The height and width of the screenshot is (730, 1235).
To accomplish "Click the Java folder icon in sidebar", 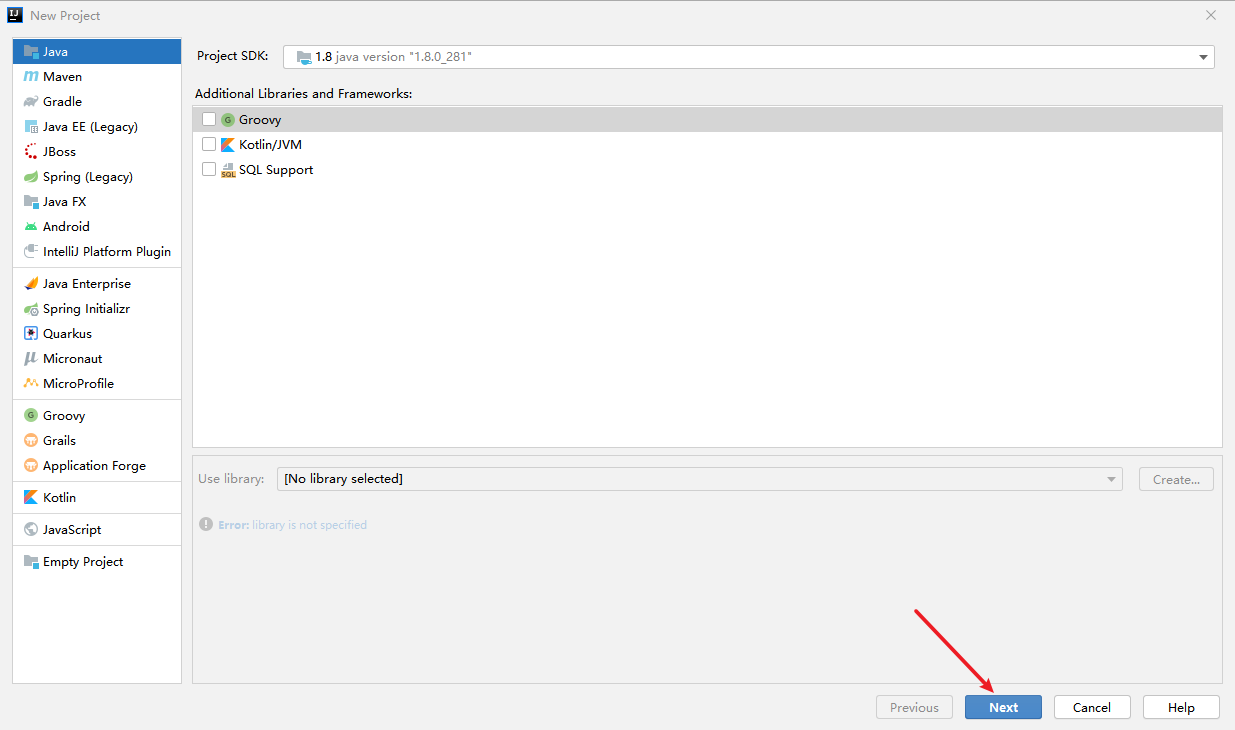I will tap(31, 51).
